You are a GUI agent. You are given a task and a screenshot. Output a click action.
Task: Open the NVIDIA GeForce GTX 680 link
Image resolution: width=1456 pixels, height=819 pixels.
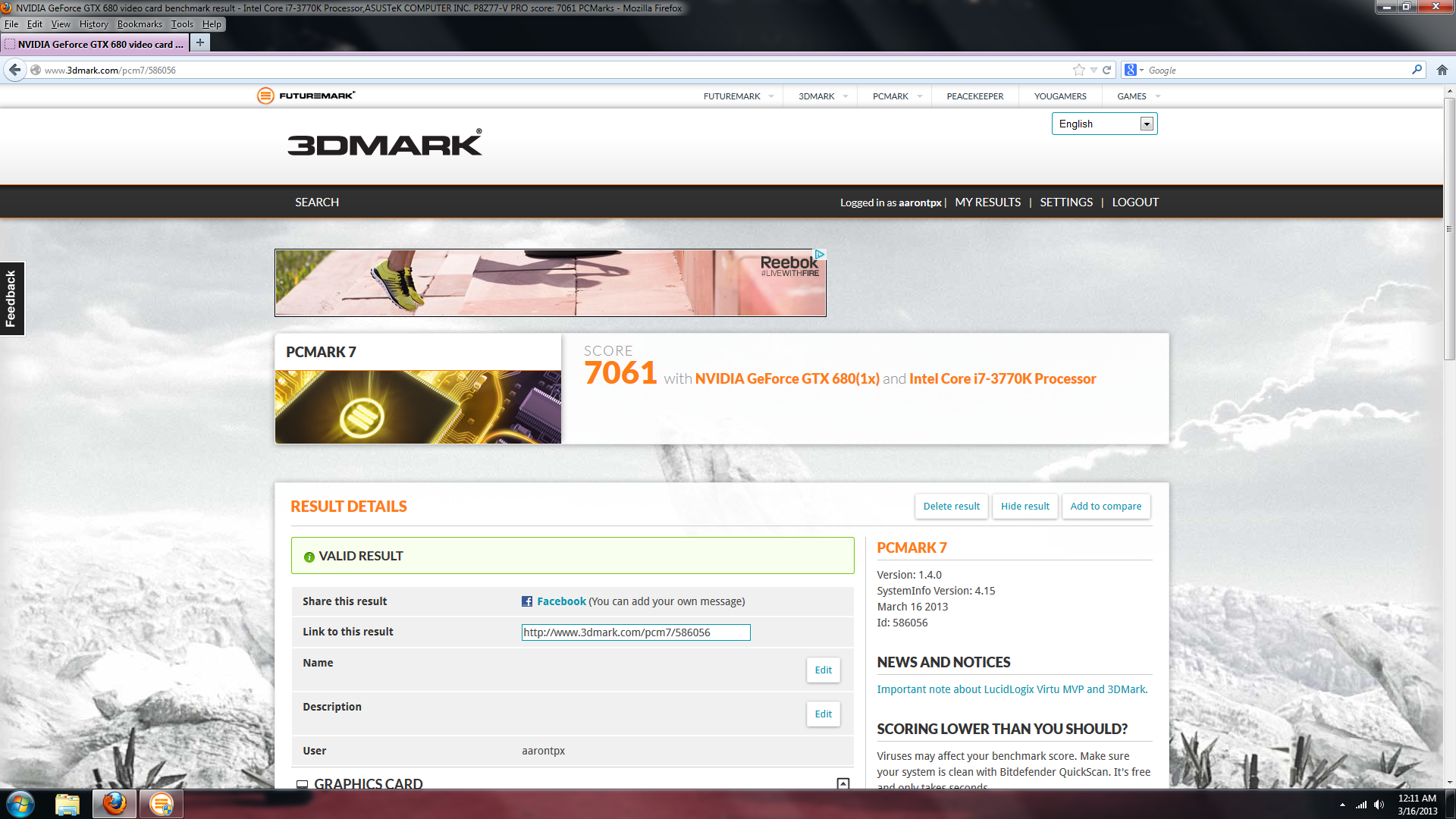(x=787, y=378)
